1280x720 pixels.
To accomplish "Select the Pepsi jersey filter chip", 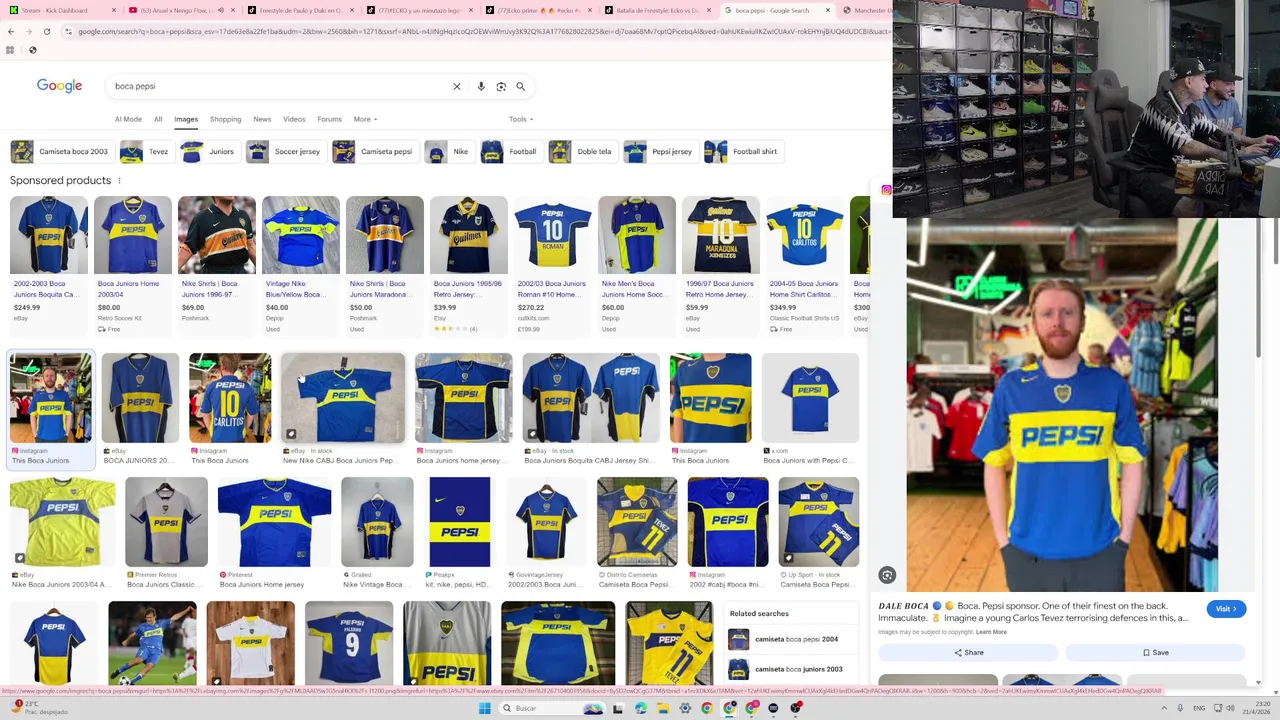I will click(660, 152).
